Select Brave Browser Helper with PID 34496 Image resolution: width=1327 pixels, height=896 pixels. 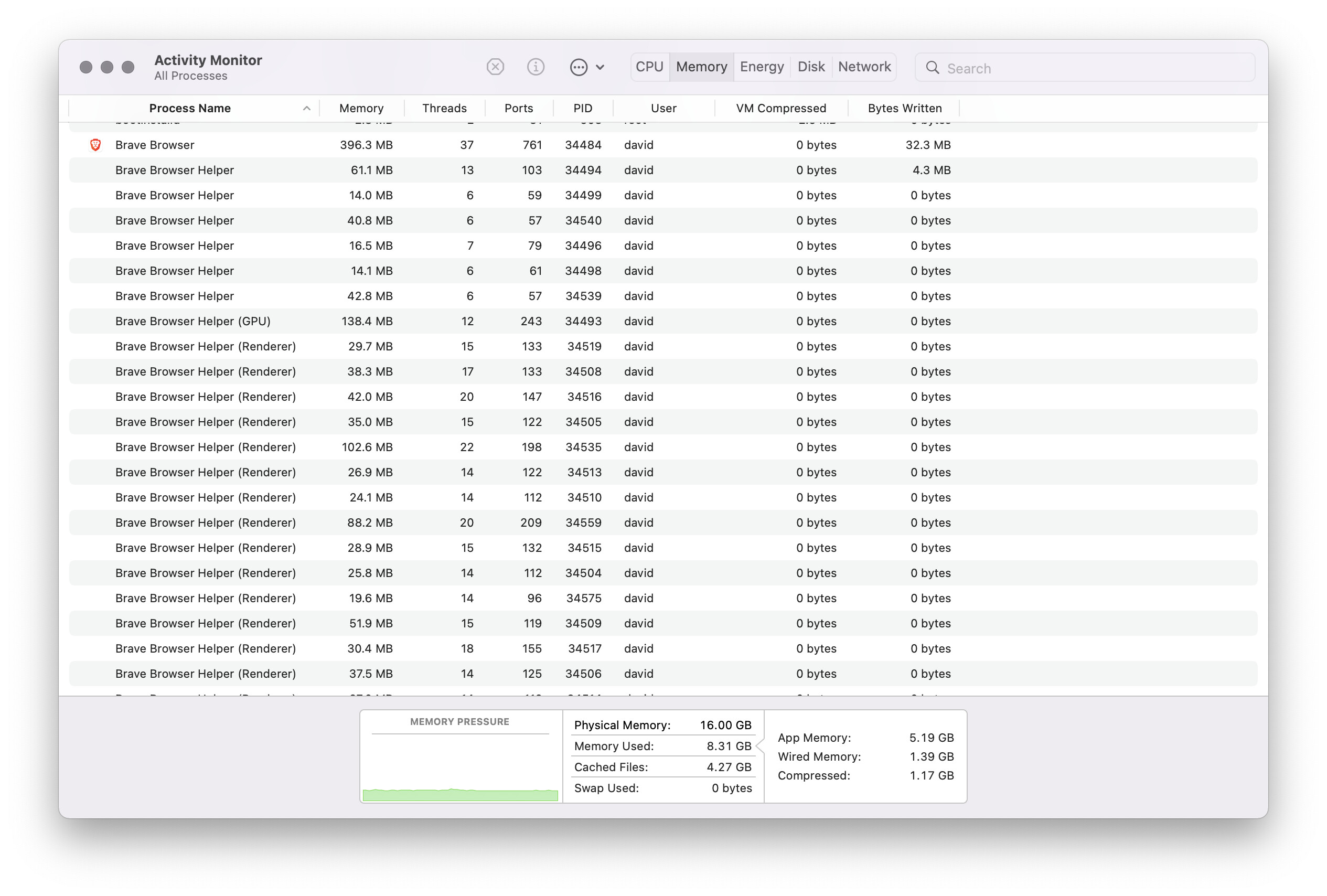(x=663, y=246)
